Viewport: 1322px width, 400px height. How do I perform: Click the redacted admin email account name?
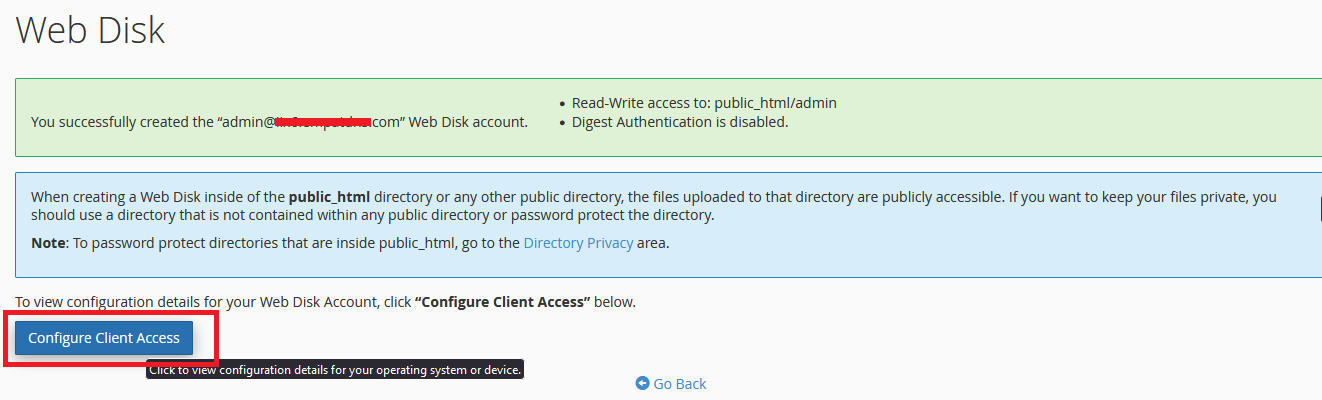[x=322, y=122]
